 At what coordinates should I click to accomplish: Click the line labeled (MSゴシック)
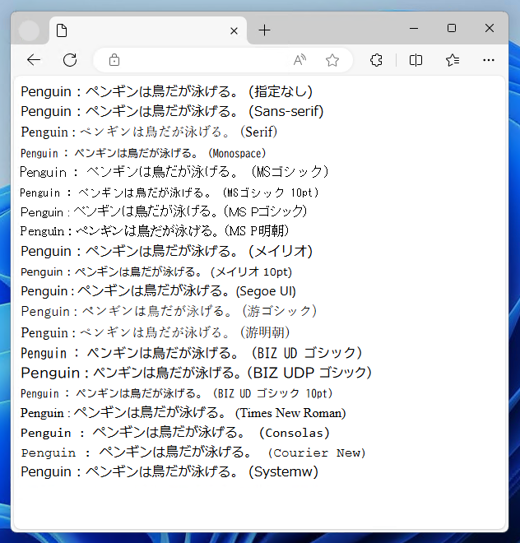(174, 172)
